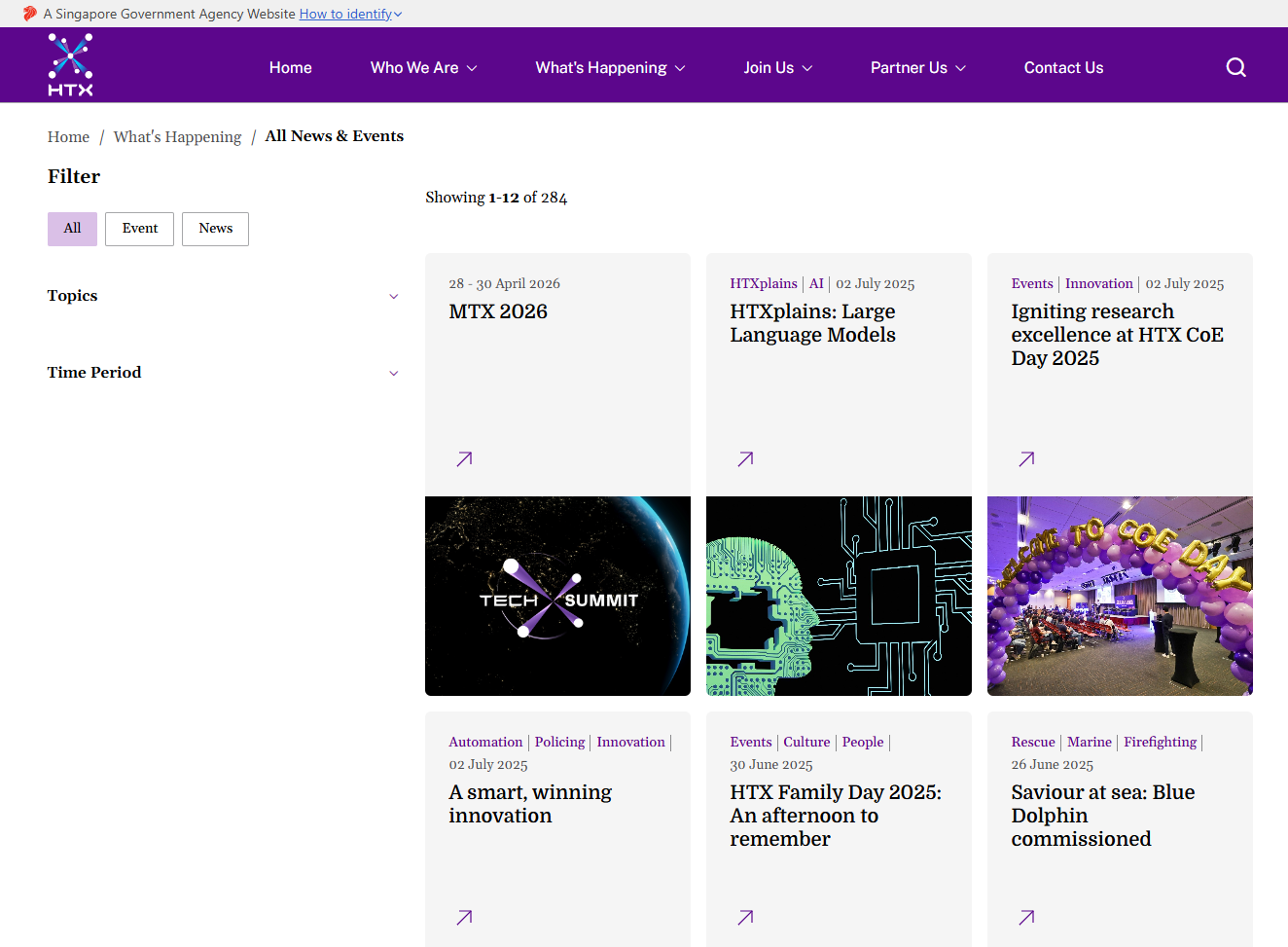Click the Rescue tag link

pos(1033,742)
